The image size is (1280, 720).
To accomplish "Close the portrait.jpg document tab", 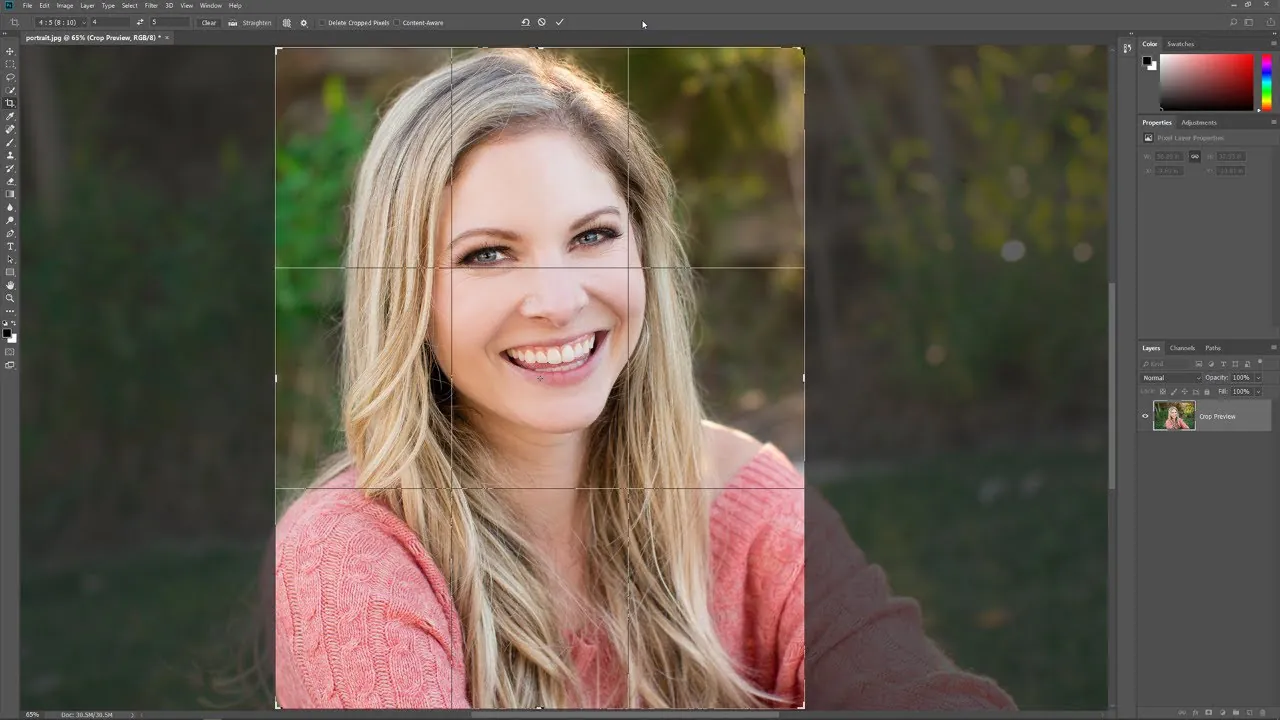I will coord(167,37).
